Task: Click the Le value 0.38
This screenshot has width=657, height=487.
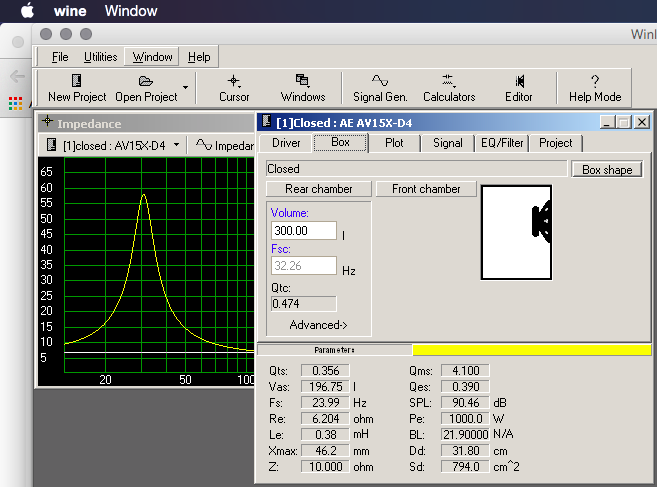Action: 325,435
